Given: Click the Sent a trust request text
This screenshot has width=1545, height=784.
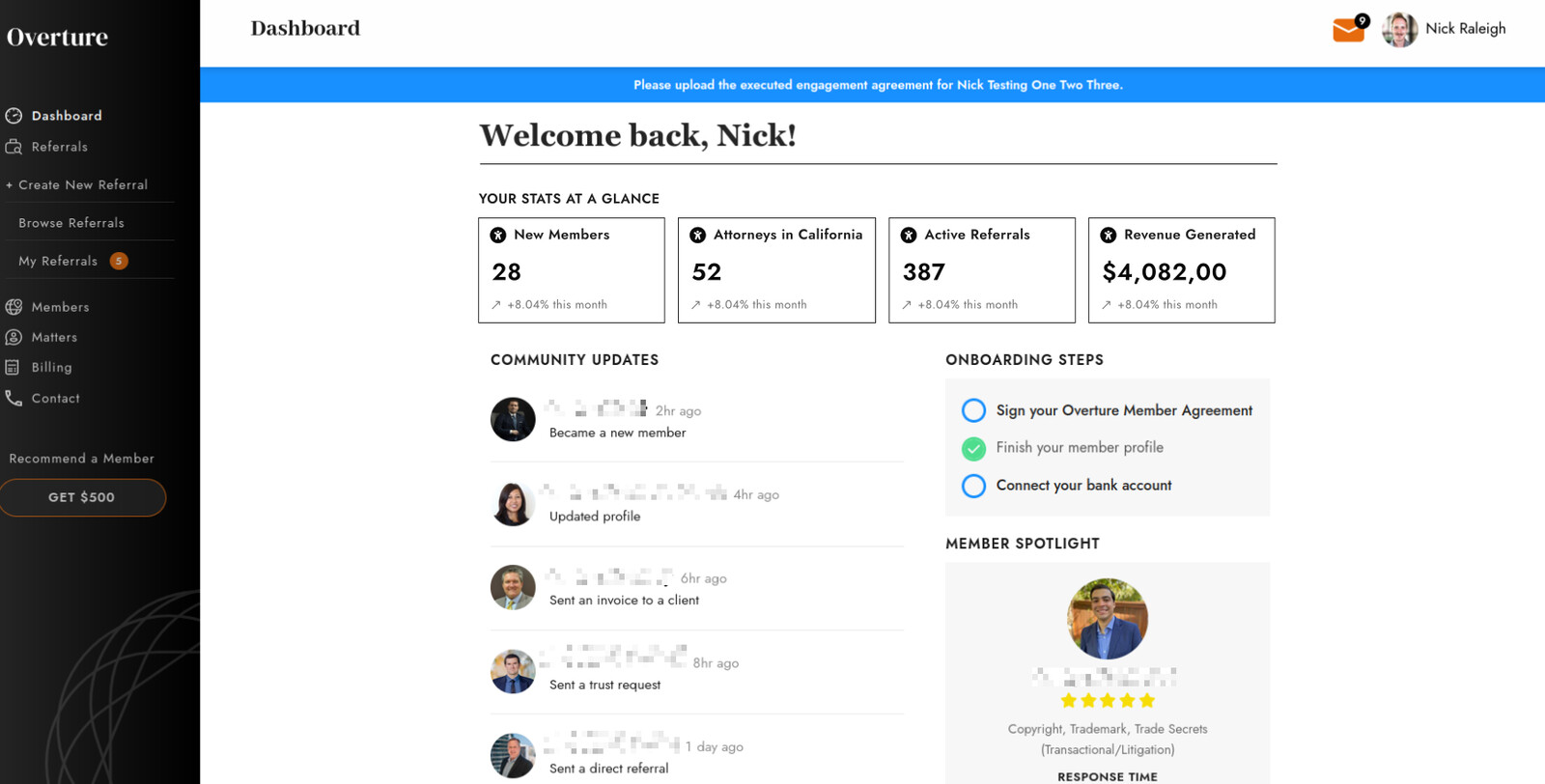Looking at the screenshot, I should pyautogui.click(x=604, y=685).
